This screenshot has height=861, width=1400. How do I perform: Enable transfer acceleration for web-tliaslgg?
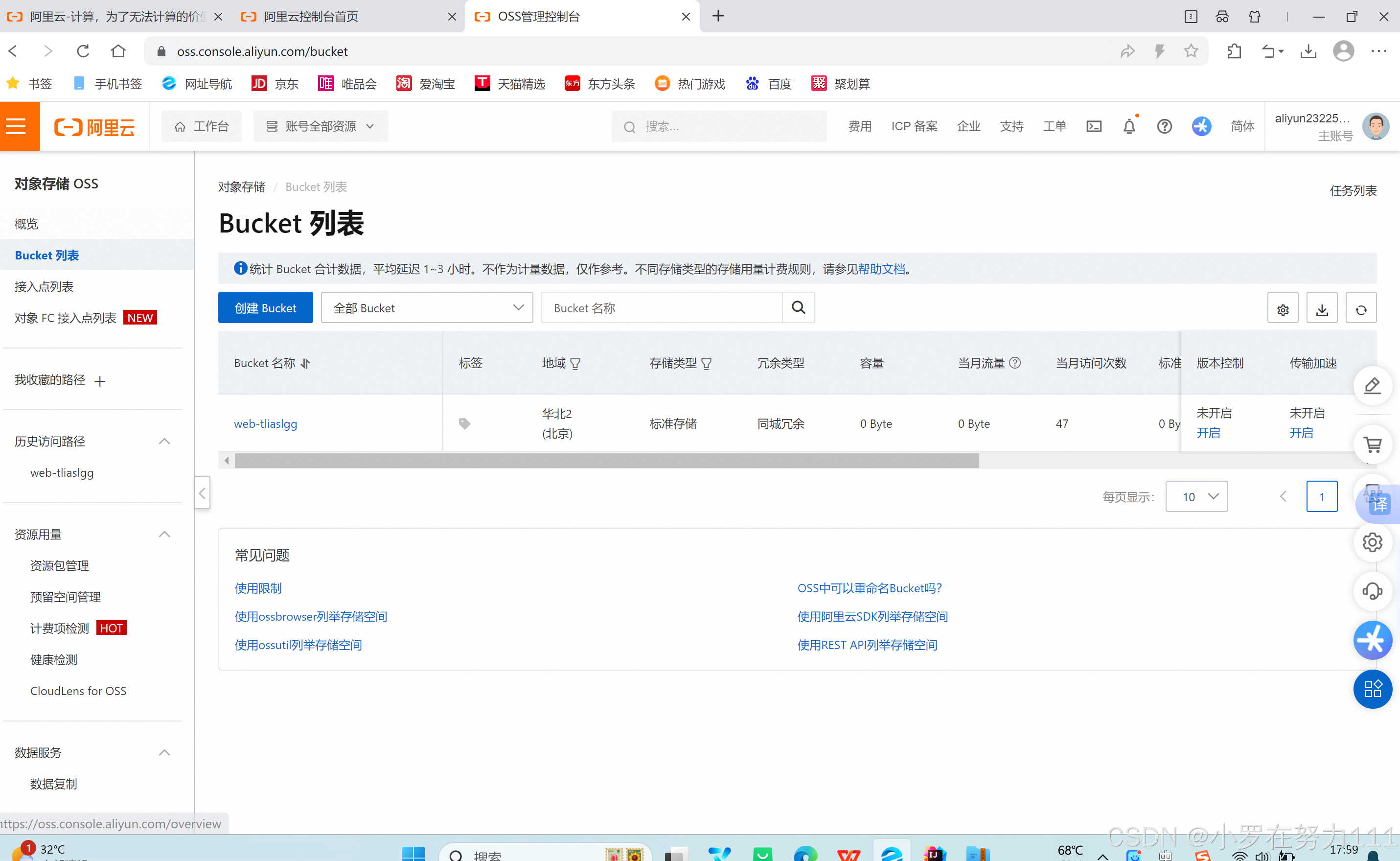[x=1301, y=433]
